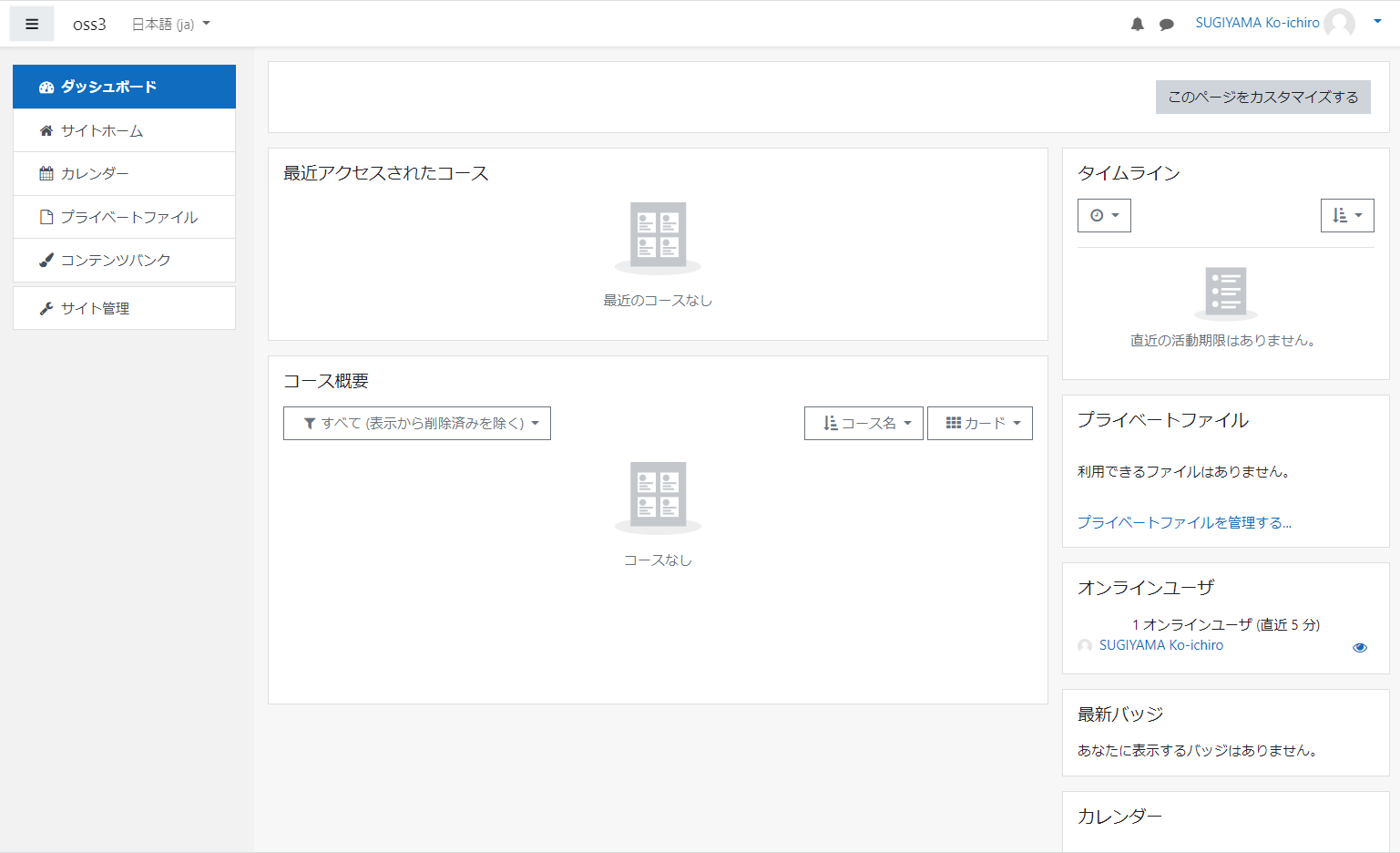Click このページをカスタマイズする button
This screenshot has width=1400, height=853.
[1262, 98]
